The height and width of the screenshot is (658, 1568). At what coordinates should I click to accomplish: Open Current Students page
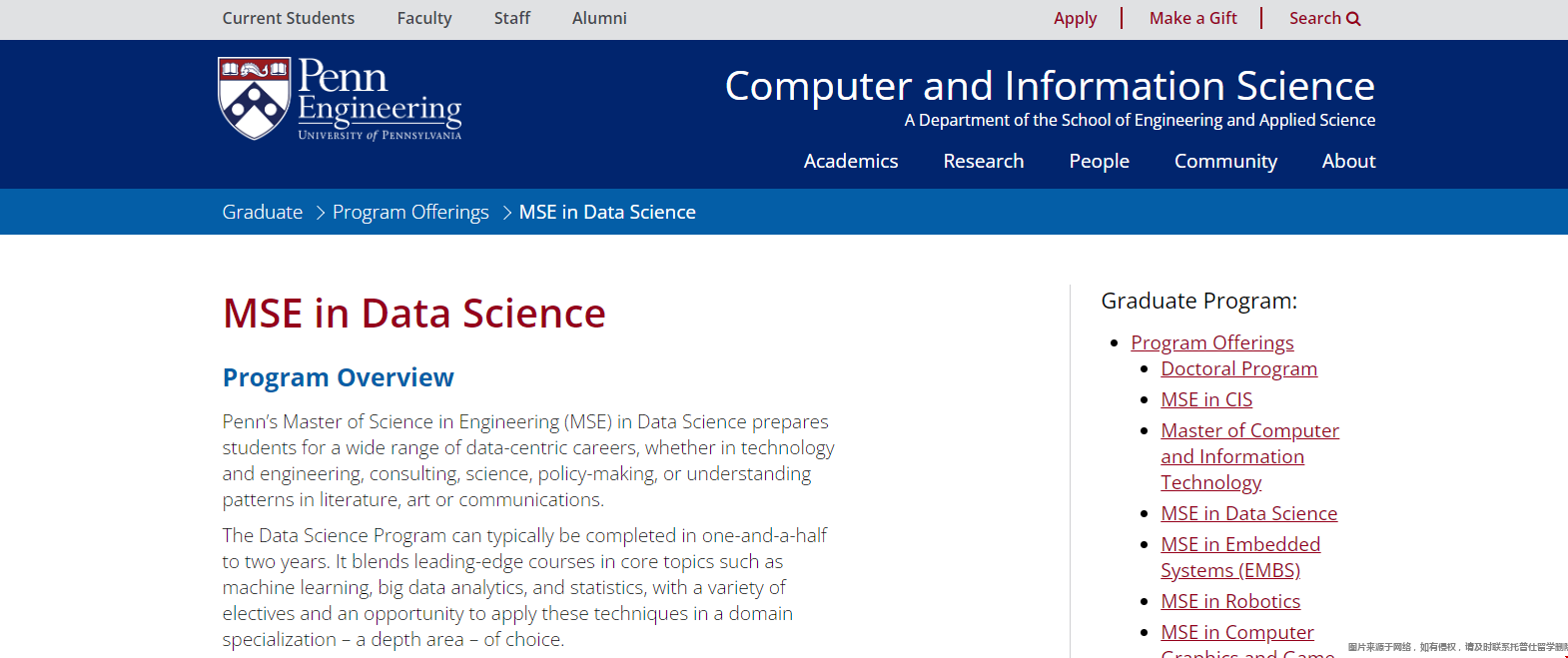tap(288, 18)
